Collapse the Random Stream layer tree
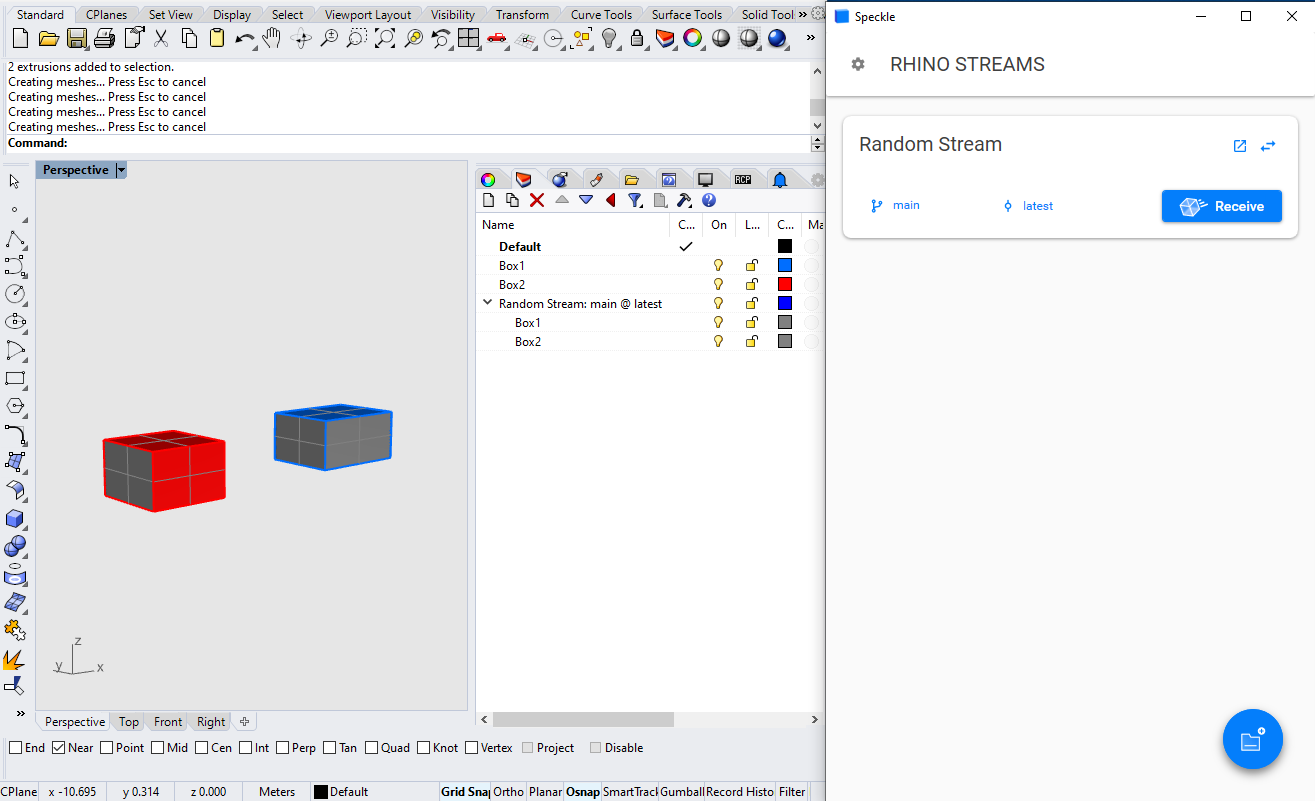 (x=488, y=303)
